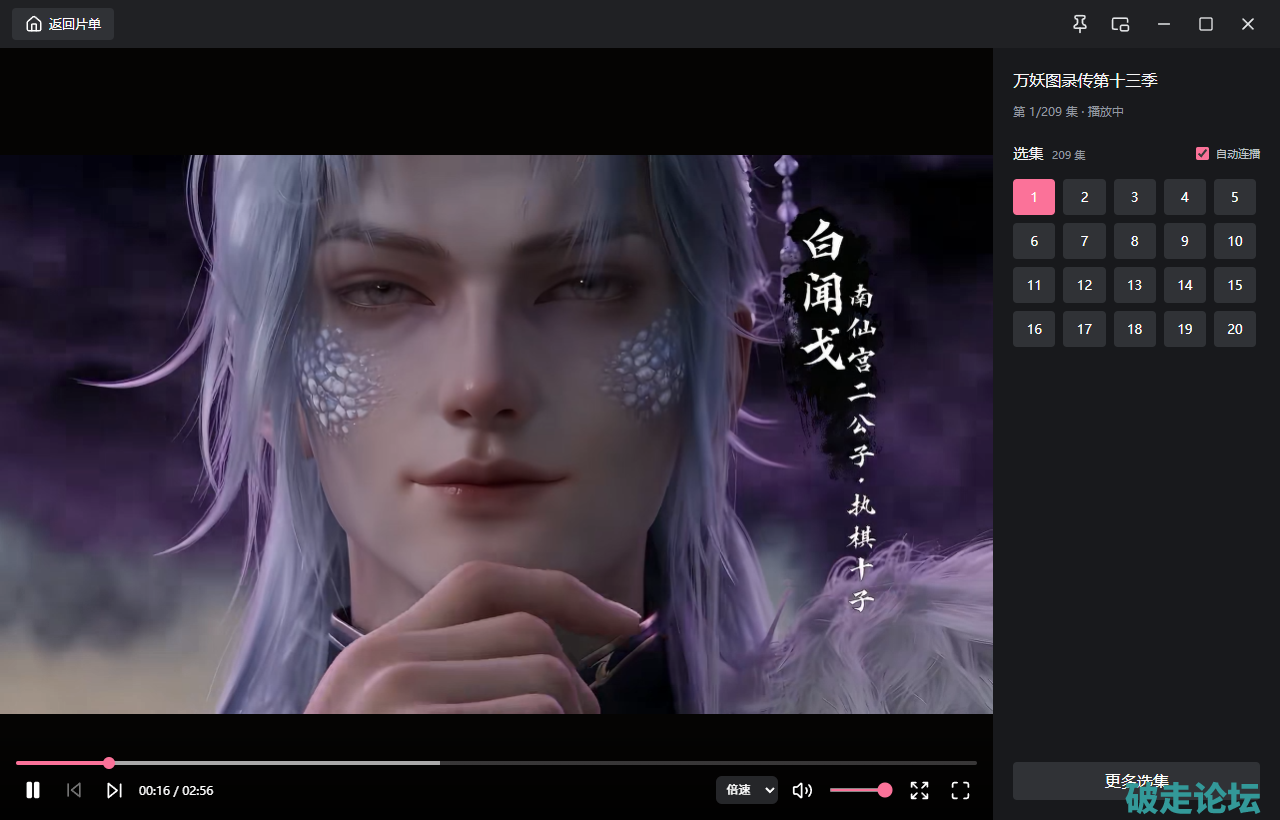Choose episode 17
This screenshot has width=1280, height=820.
[x=1084, y=329]
